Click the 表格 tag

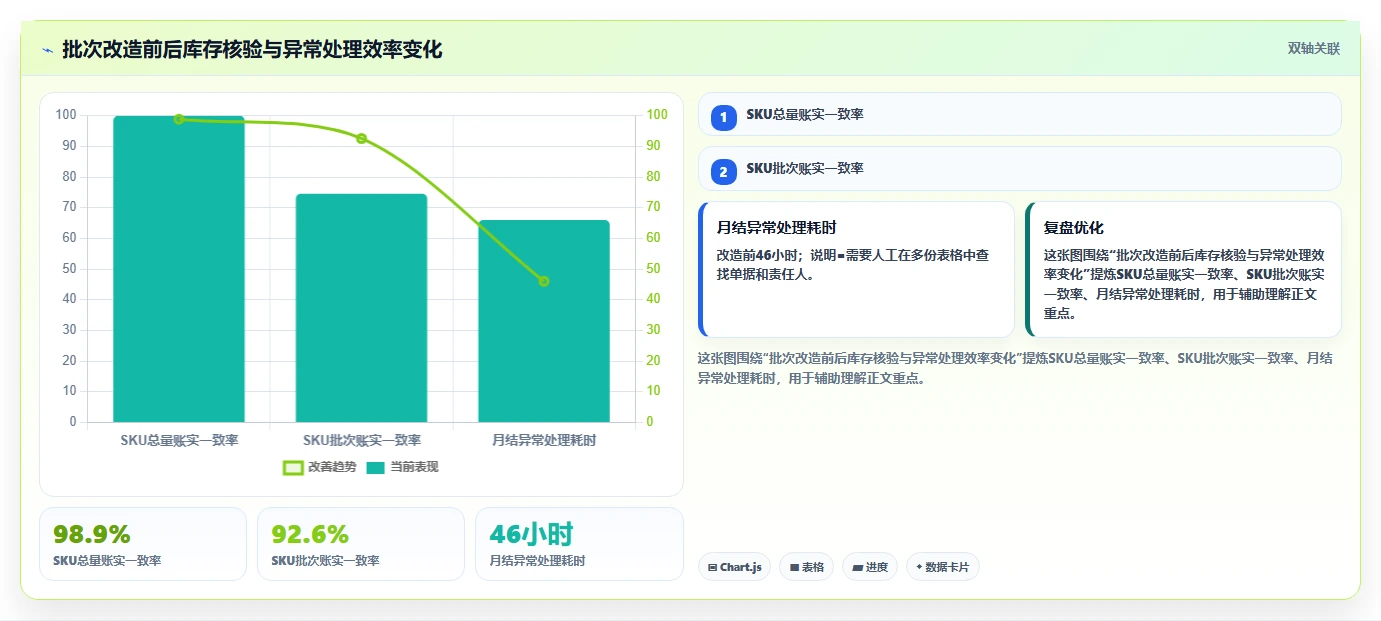click(806, 567)
